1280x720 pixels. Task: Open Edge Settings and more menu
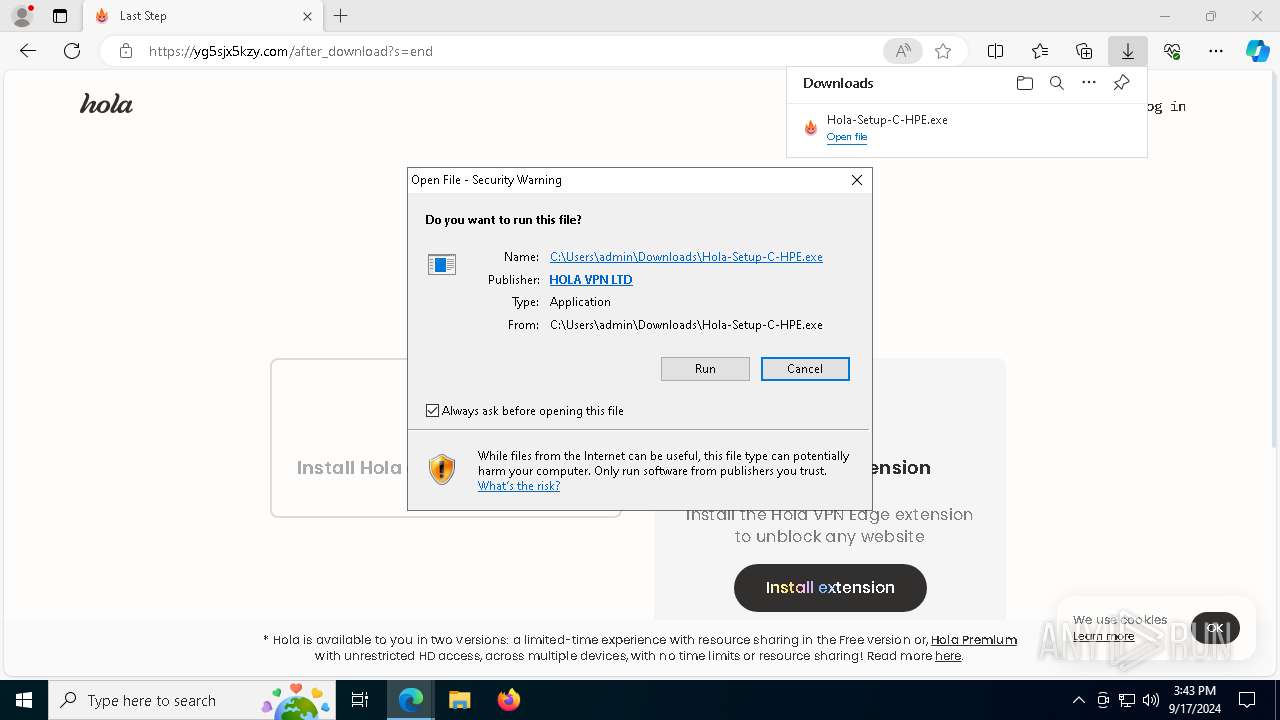point(1216,51)
